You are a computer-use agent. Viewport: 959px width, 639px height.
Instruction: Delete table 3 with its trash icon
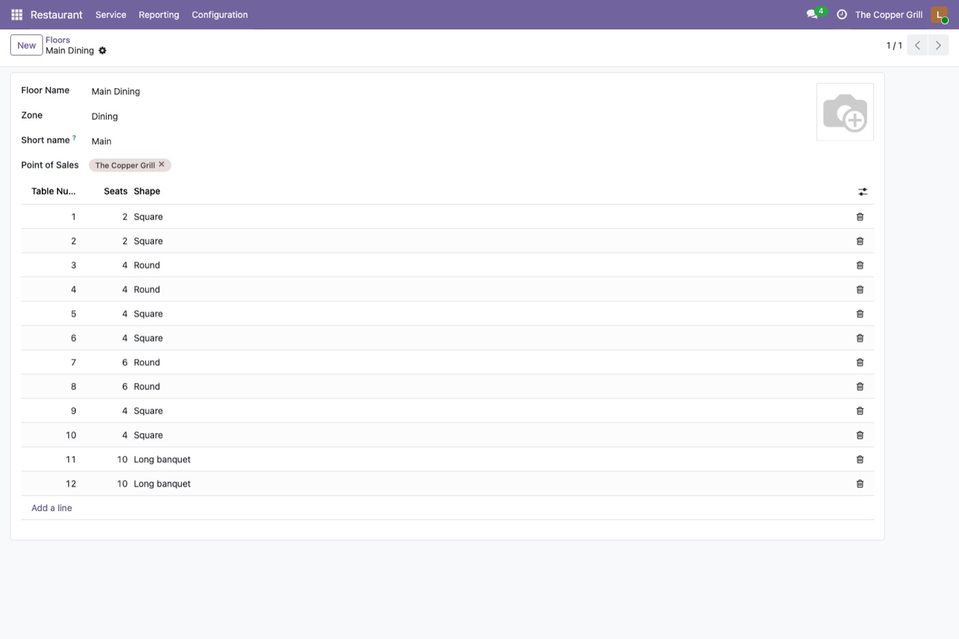pos(860,265)
